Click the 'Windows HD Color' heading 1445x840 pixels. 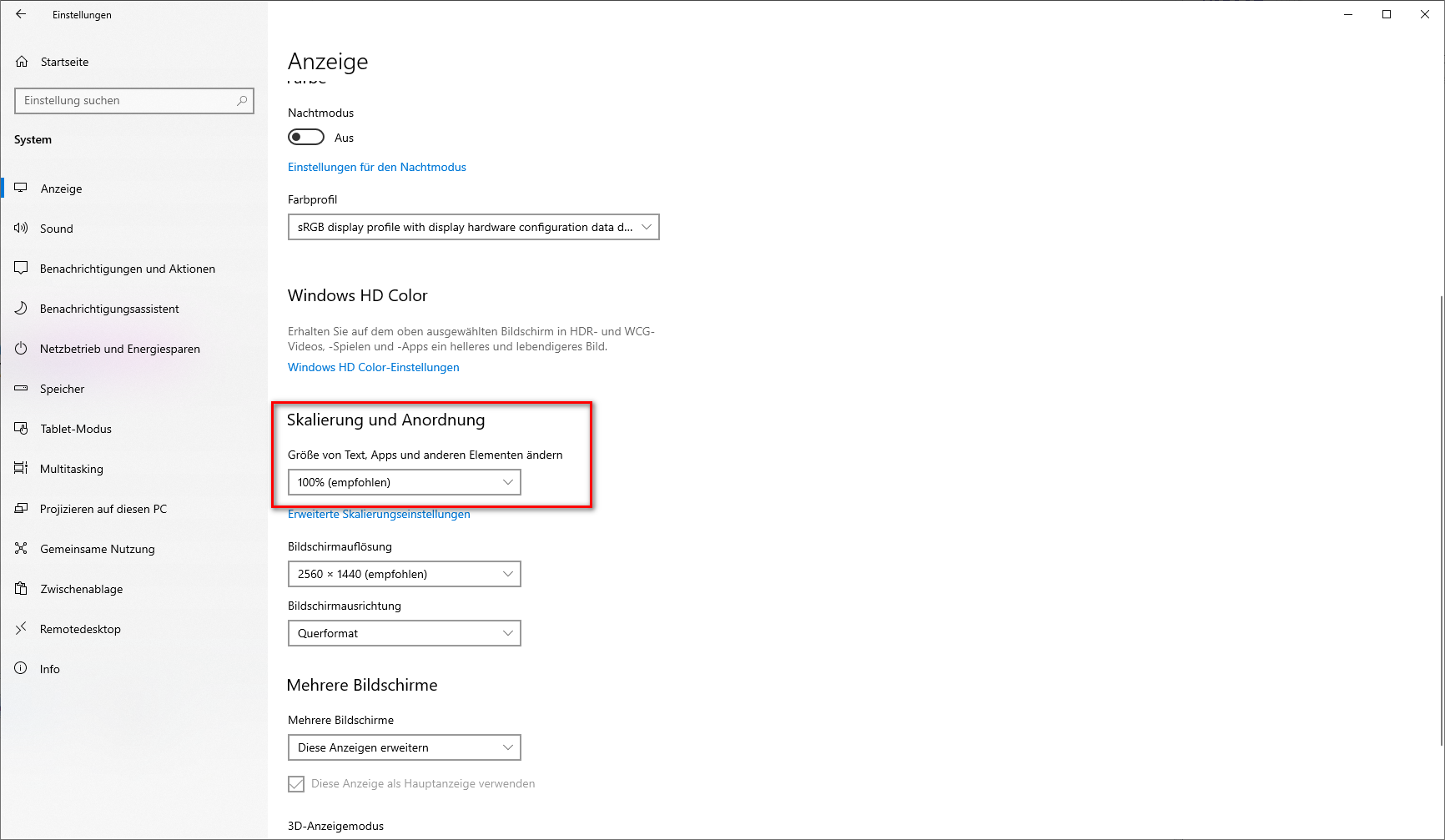(x=357, y=295)
